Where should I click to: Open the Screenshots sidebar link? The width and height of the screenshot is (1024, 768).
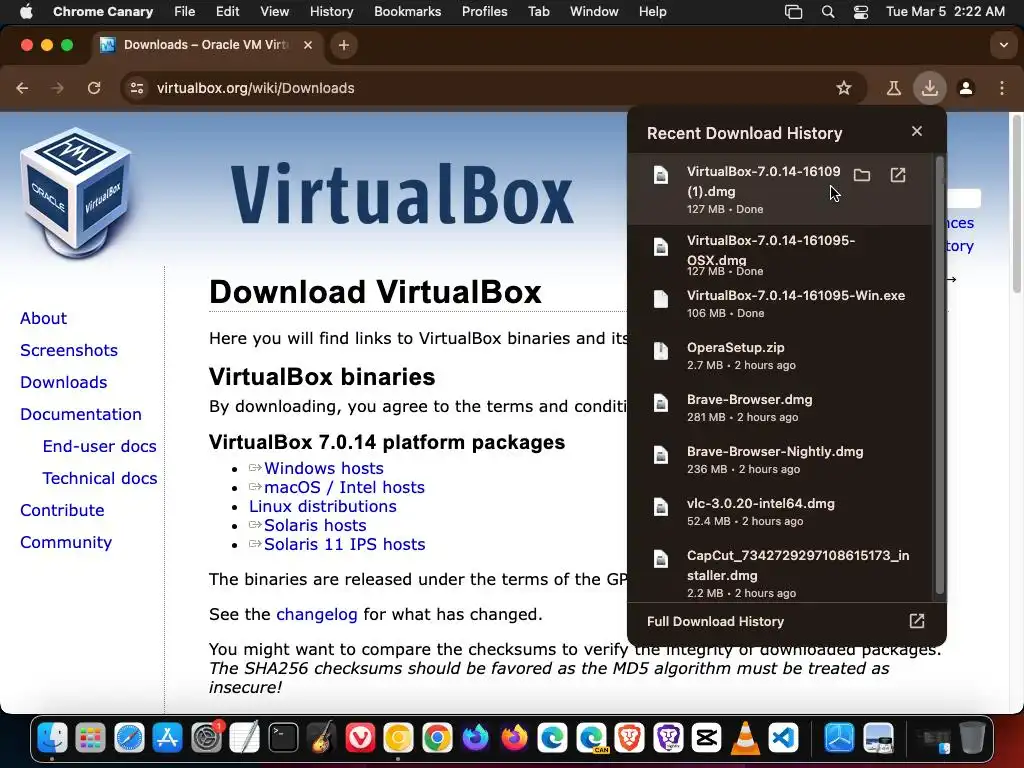tap(69, 350)
